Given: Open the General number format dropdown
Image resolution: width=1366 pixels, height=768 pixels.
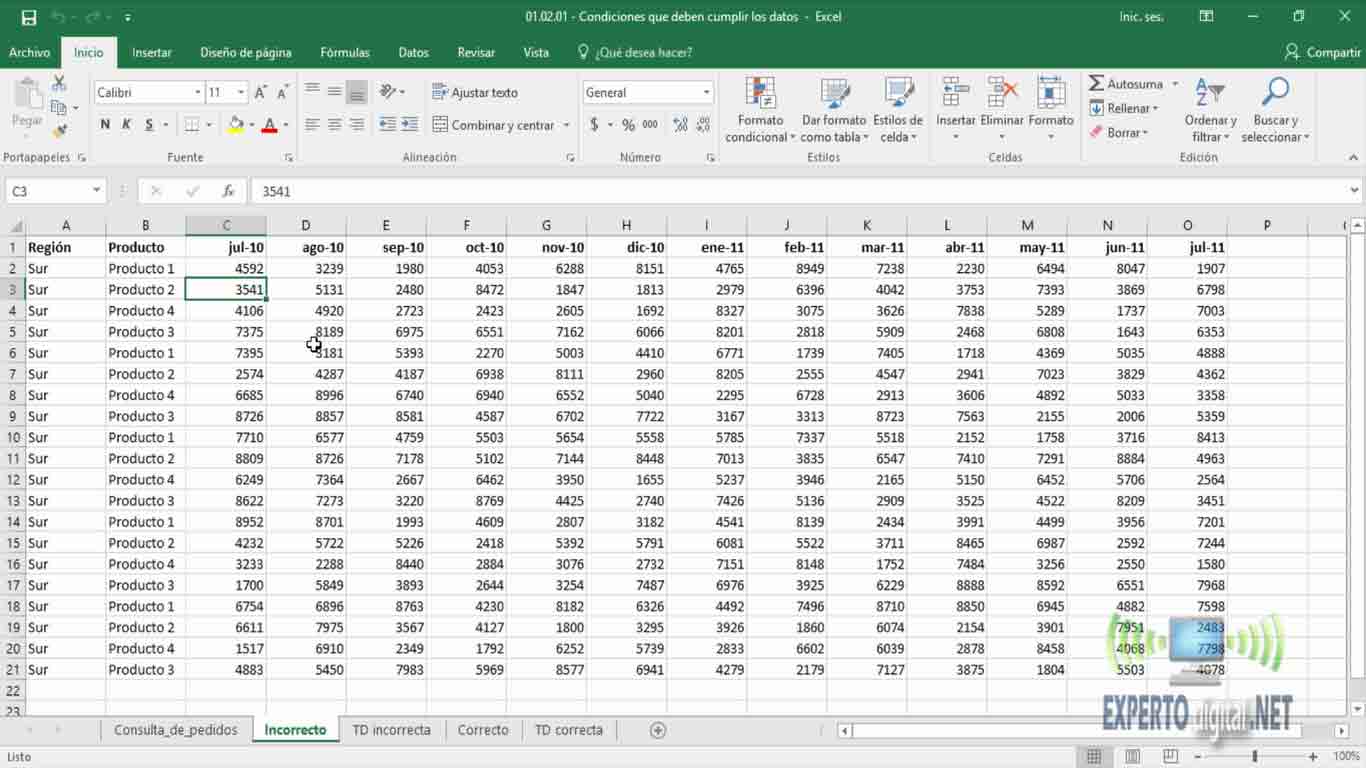Looking at the screenshot, I should point(706,92).
